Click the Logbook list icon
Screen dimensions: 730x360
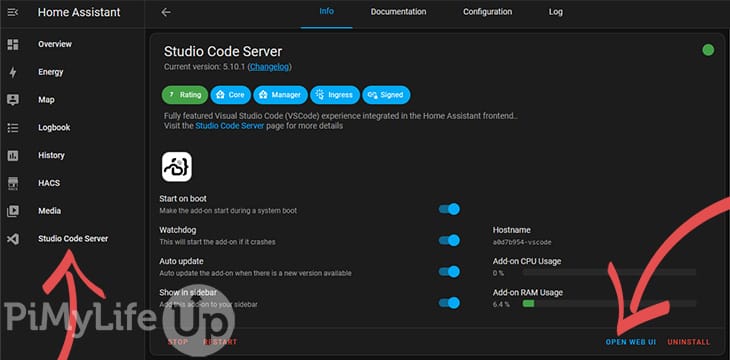(13, 128)
